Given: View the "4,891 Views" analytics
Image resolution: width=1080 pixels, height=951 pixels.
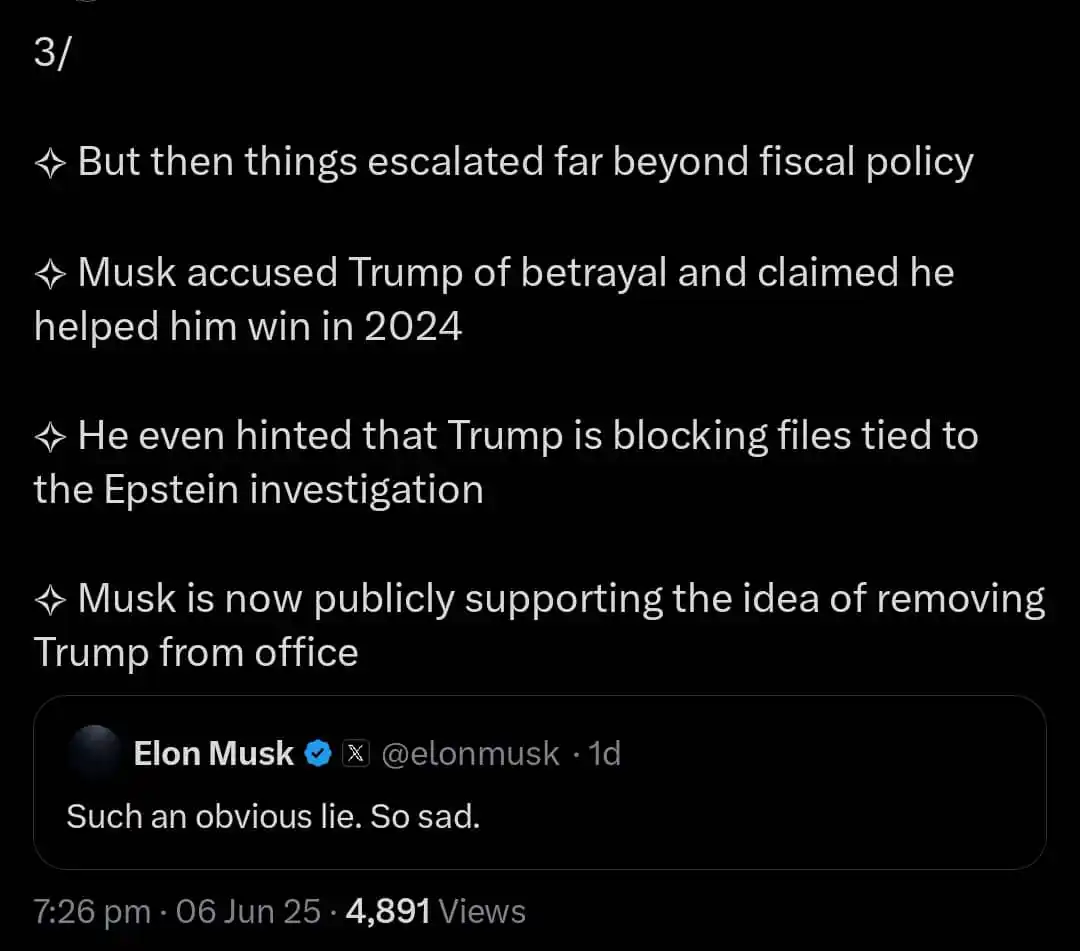Looking at the screenshot, I should 435,912.
